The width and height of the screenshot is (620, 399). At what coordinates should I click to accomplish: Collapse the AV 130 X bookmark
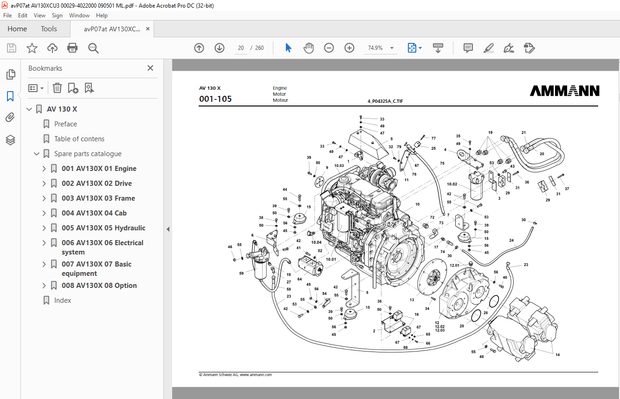pyautogui.click(x=29, y=109)
